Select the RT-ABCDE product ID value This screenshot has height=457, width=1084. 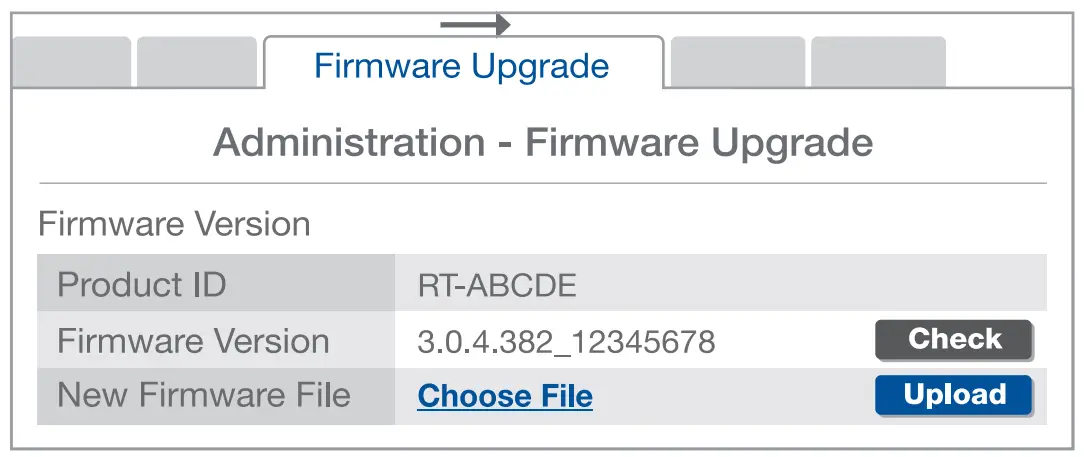[497, 286]
